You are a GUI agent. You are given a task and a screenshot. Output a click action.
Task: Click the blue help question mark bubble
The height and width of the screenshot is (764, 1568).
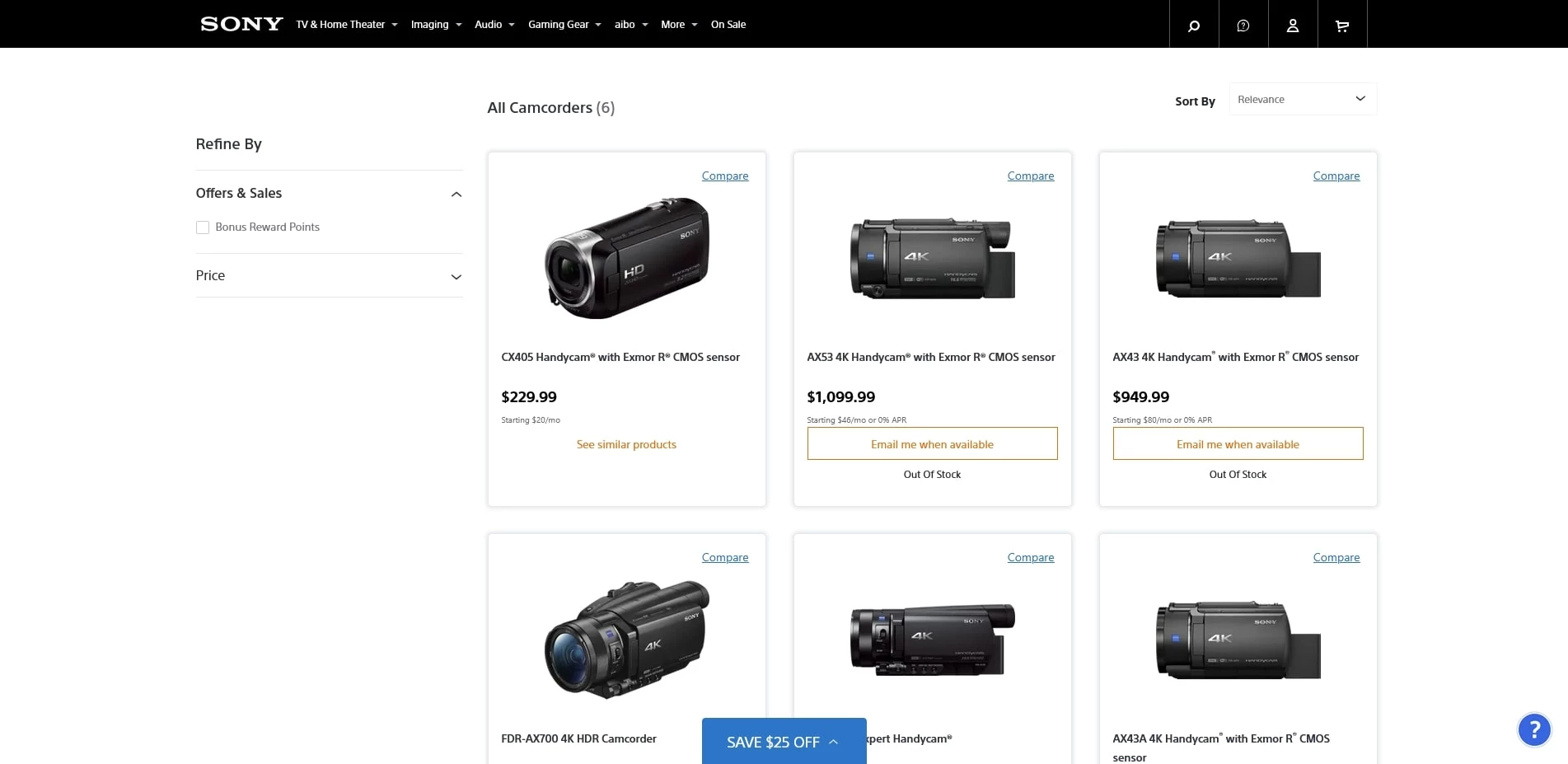click(1534, 729)
